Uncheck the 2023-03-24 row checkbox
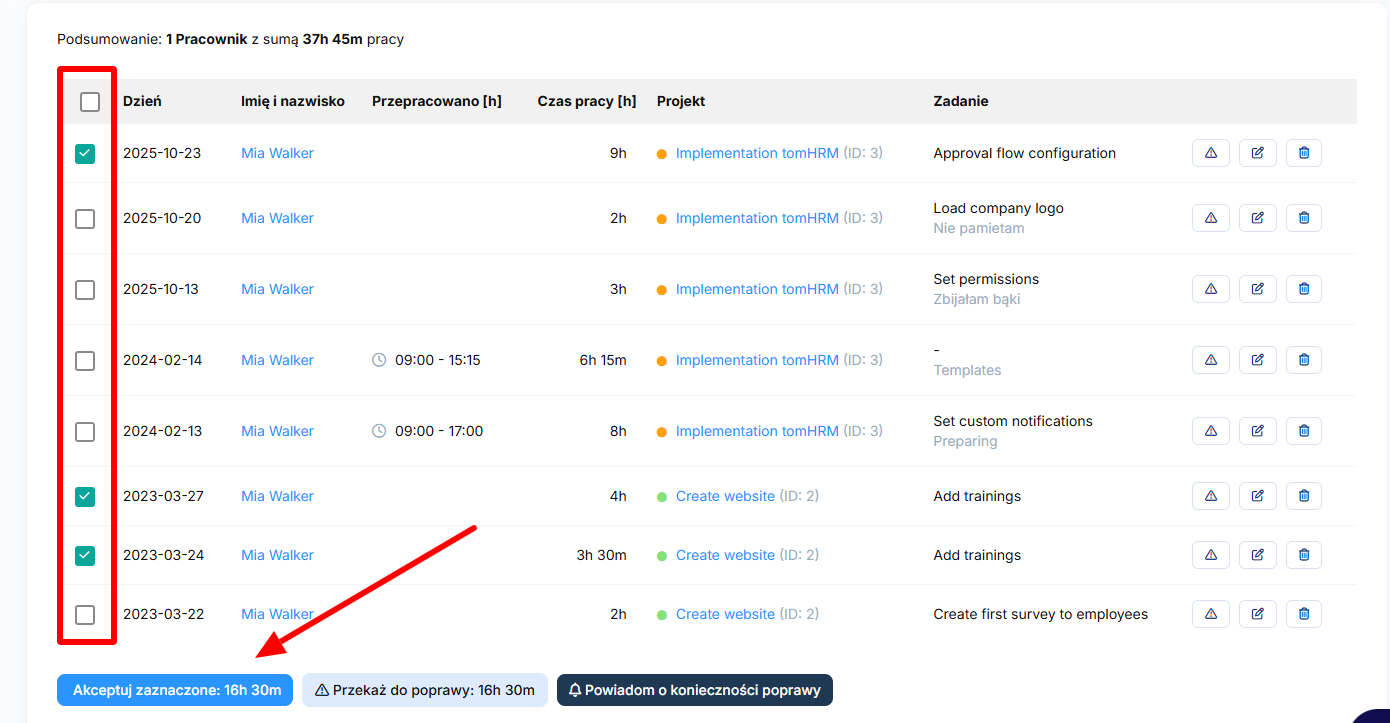 tap(86, 556)
